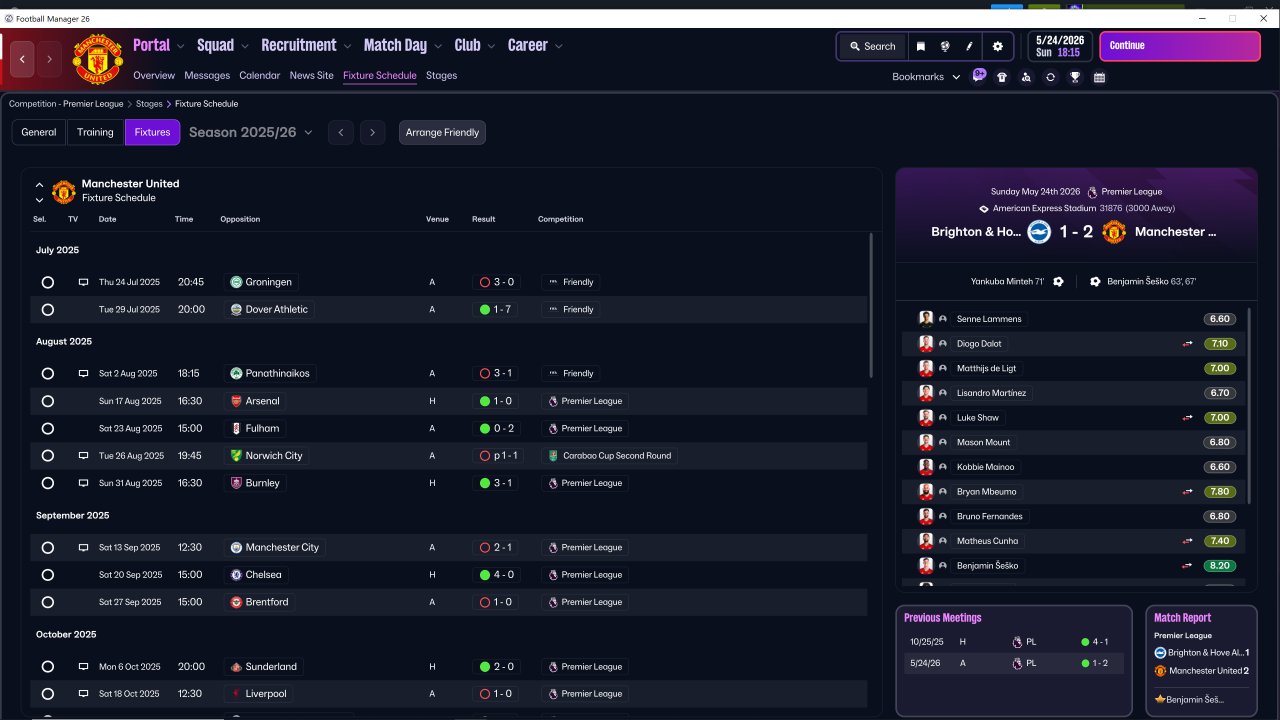Click the substitution icon beside Diogo Dalot
The image size is (1280, 720).
point(1188,344)
